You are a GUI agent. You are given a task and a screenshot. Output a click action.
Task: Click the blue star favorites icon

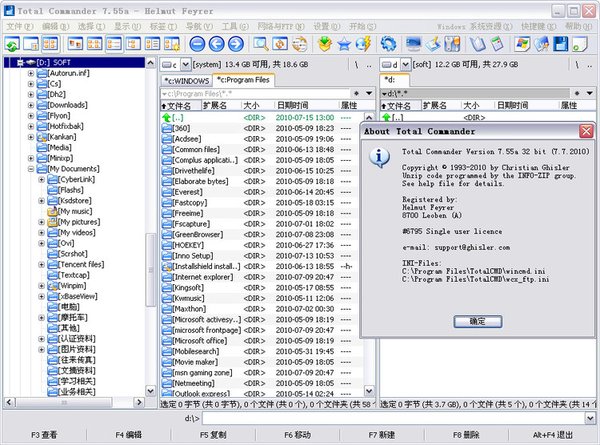[346, 44]
